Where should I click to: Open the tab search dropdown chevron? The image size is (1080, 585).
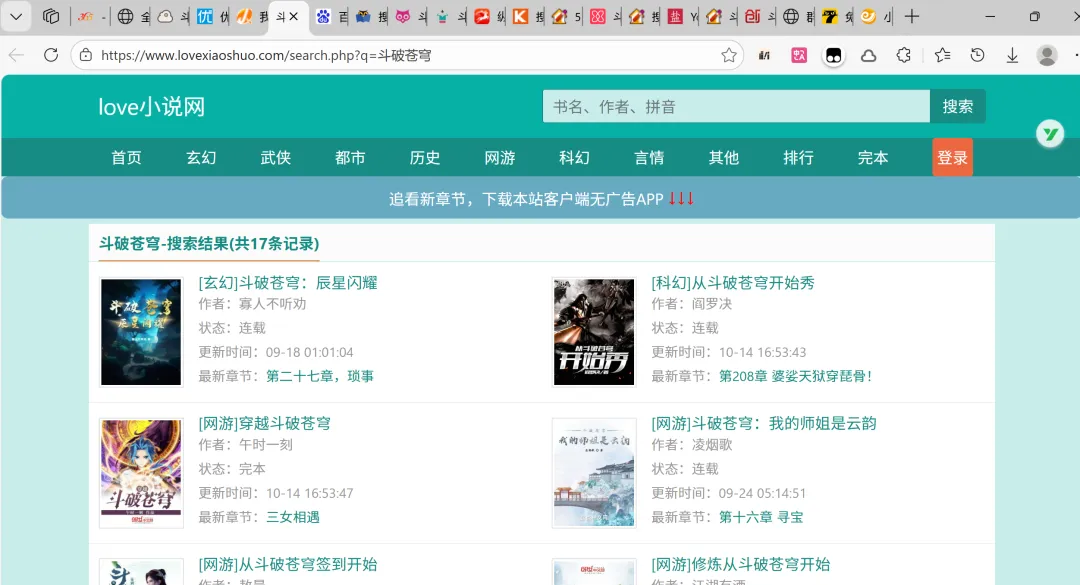click(16, 17)
